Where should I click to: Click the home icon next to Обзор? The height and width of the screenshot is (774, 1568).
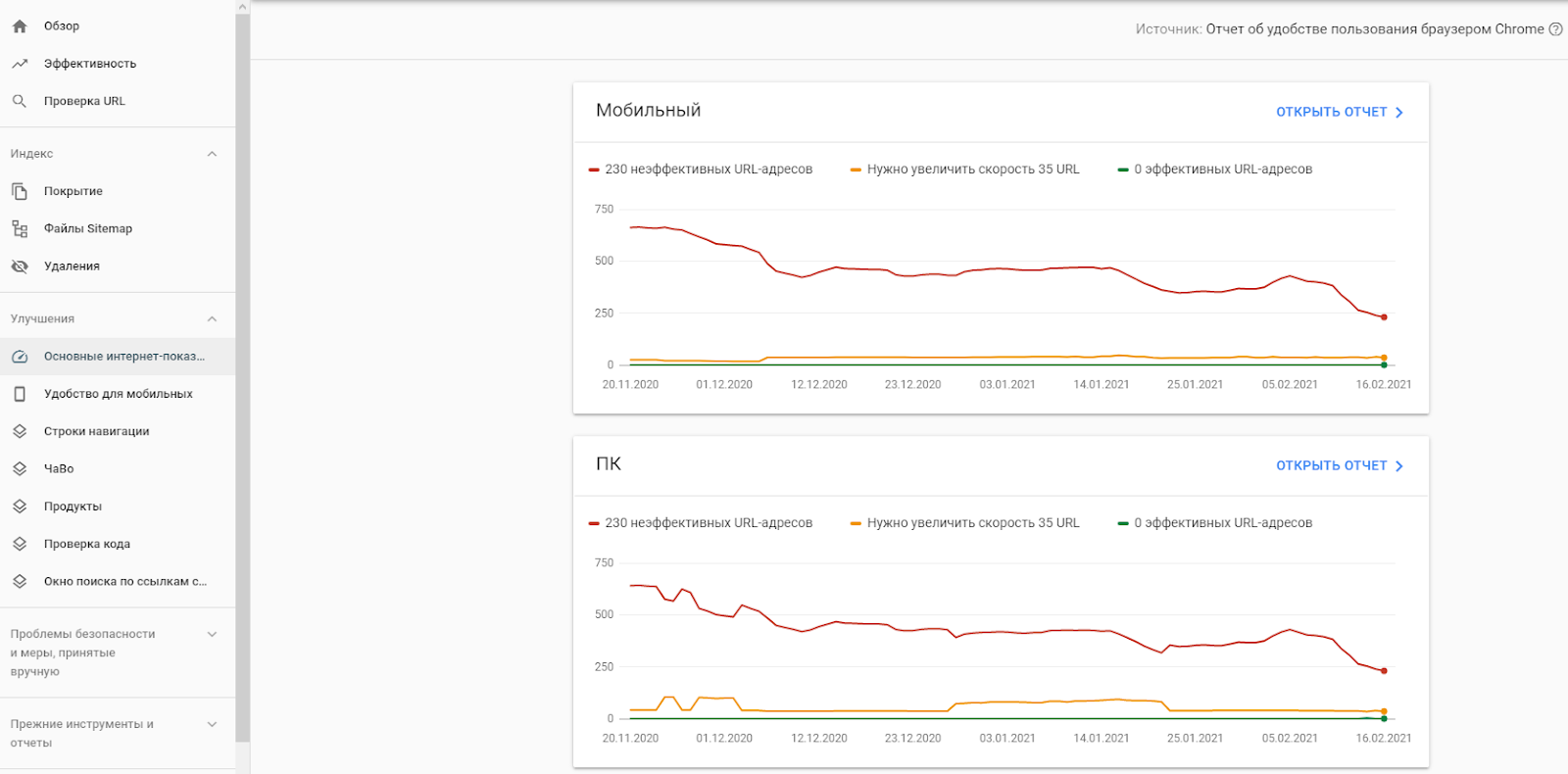pos(20,26)
